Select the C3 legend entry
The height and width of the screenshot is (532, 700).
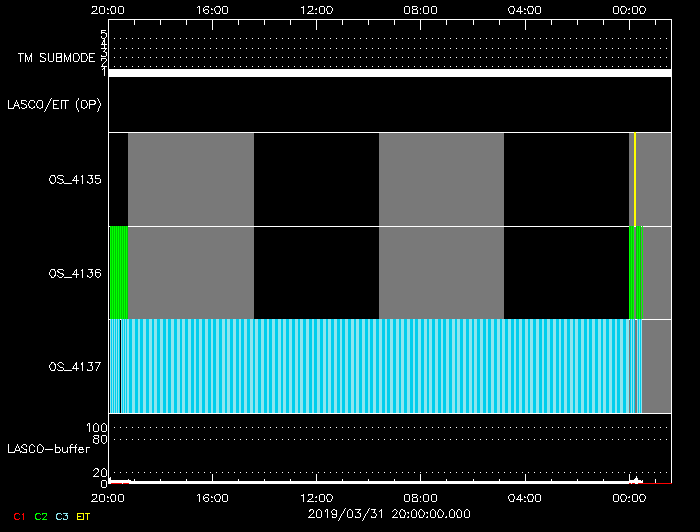pos(62,517)
